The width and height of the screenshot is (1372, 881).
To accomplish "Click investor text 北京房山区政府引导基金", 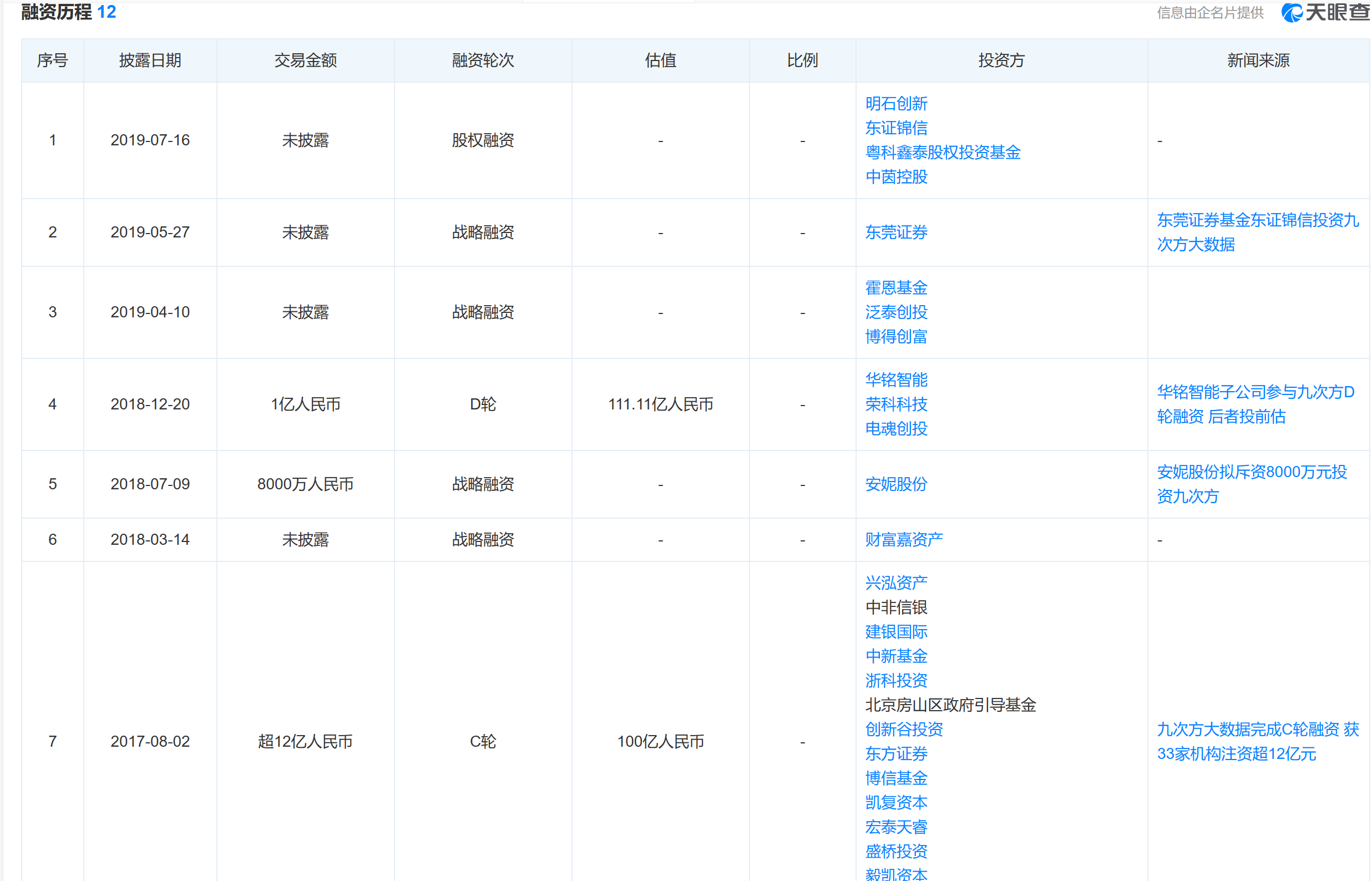I will click(950, 705).
